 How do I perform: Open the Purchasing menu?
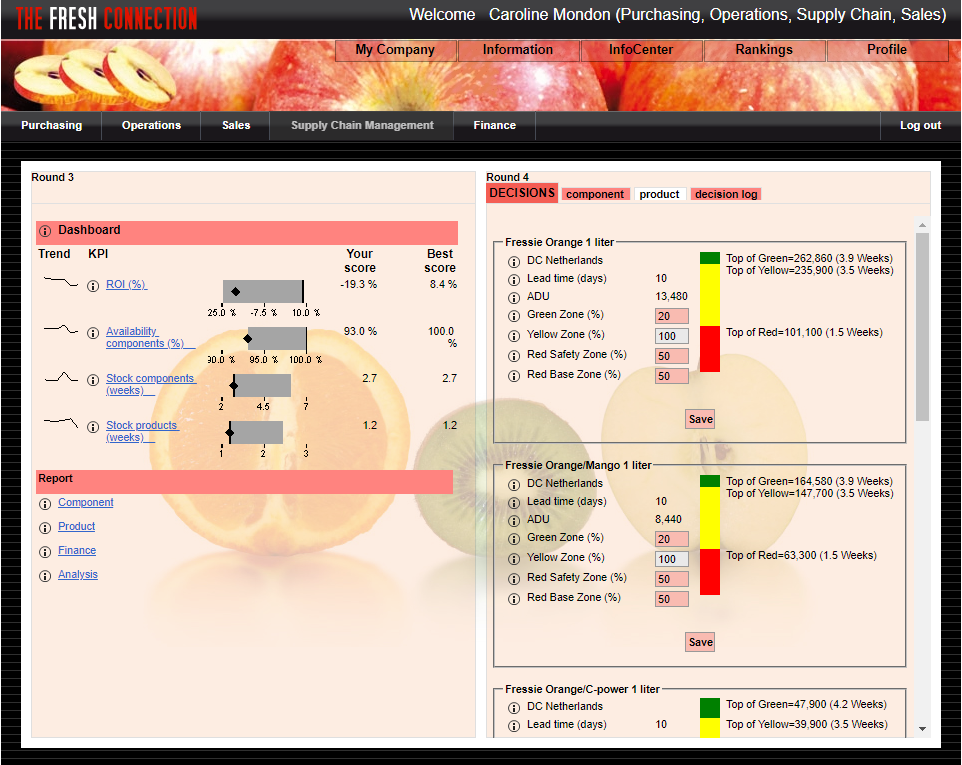(52, 125)
